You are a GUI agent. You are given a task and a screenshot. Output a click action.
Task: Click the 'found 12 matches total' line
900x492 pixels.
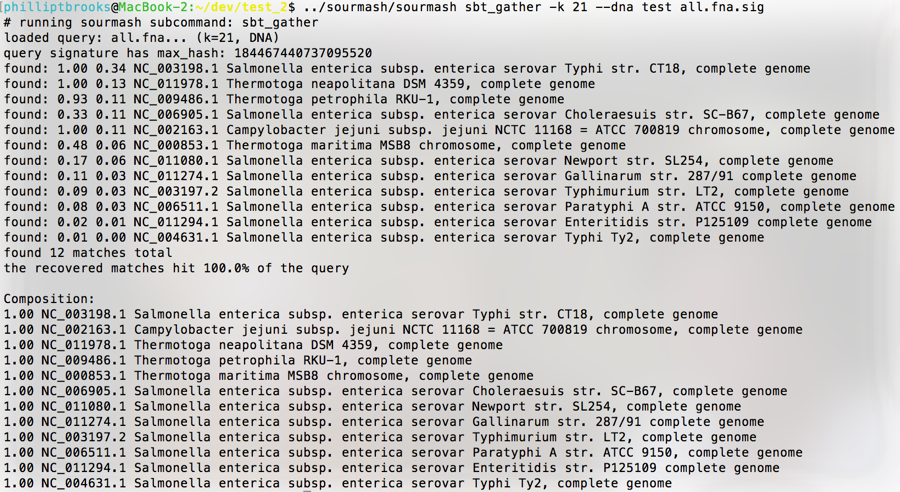tap(88, 253)
